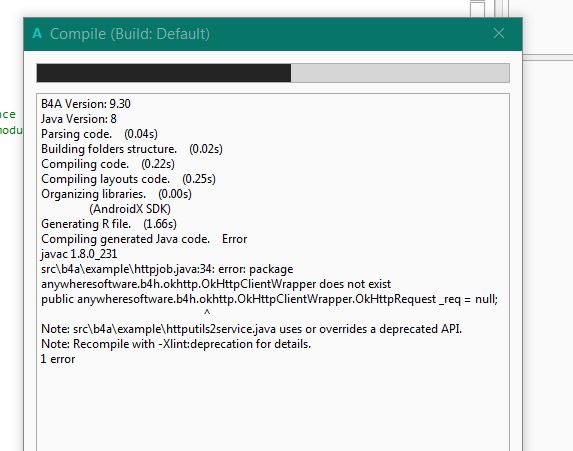Viewport: 573px width, 451px height.
Task: Click the Xlint:deprecation note line
Action: [x=176, y=344]
